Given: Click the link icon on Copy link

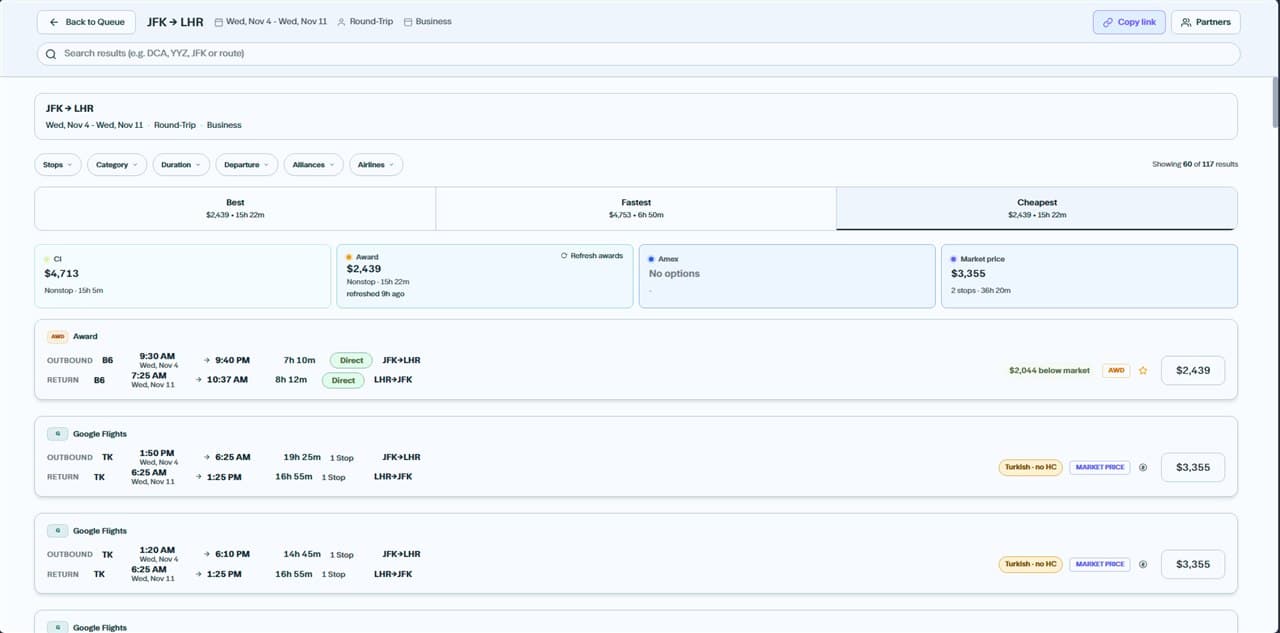Looking at the screenshot, I should (1108, 22).
